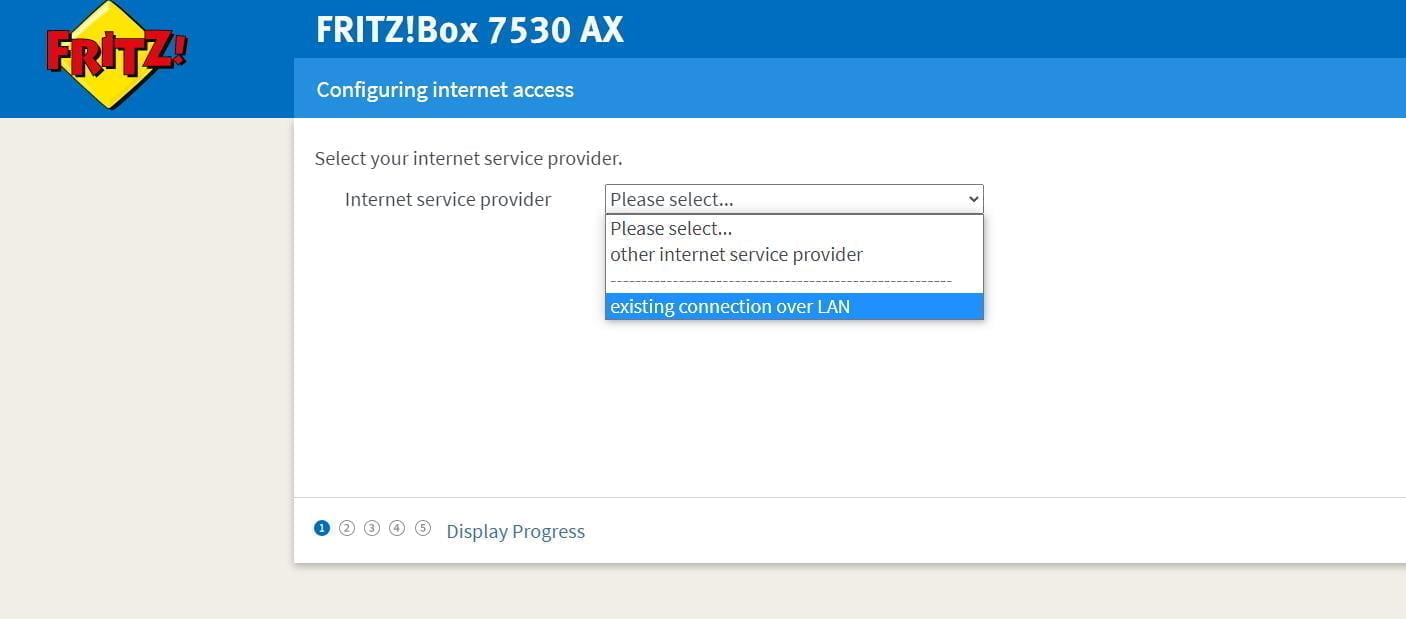Viewport: 1406px width, 619px height.
Task: Collapse the provider list using dropdown arrow
Action: 973,199
